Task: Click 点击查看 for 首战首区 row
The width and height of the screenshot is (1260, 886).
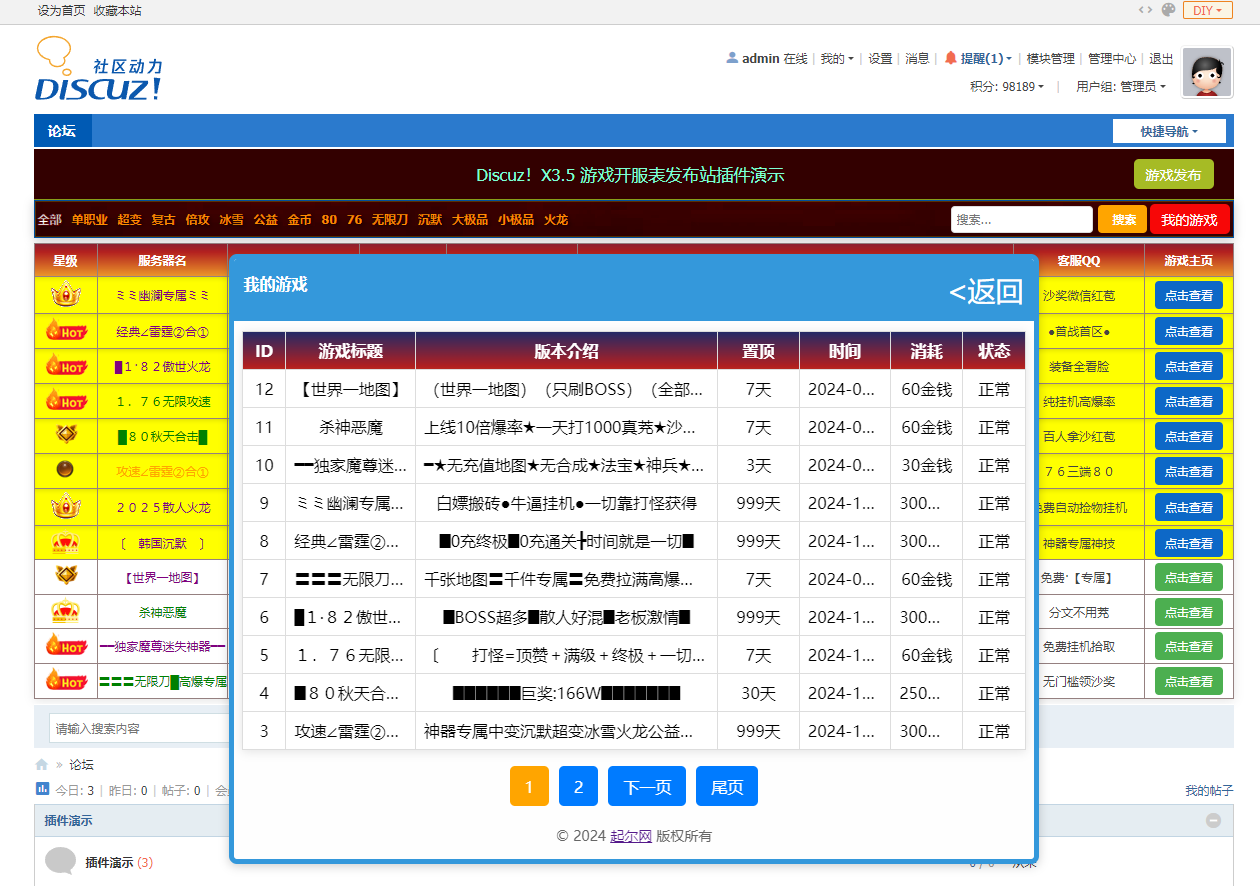Action: point(1188,331)
